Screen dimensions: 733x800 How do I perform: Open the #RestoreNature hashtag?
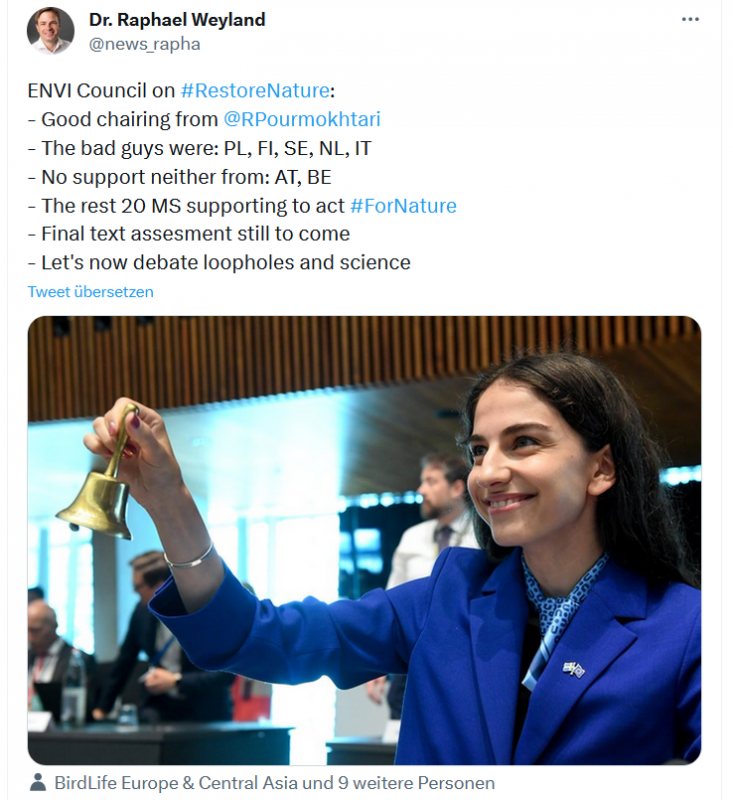coord(255,90)
